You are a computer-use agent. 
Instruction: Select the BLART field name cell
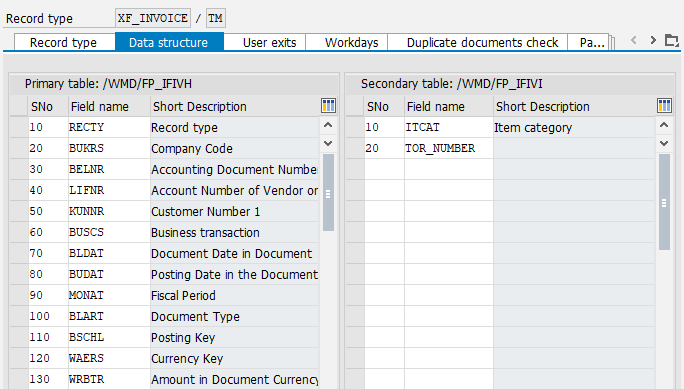[109, 316]
